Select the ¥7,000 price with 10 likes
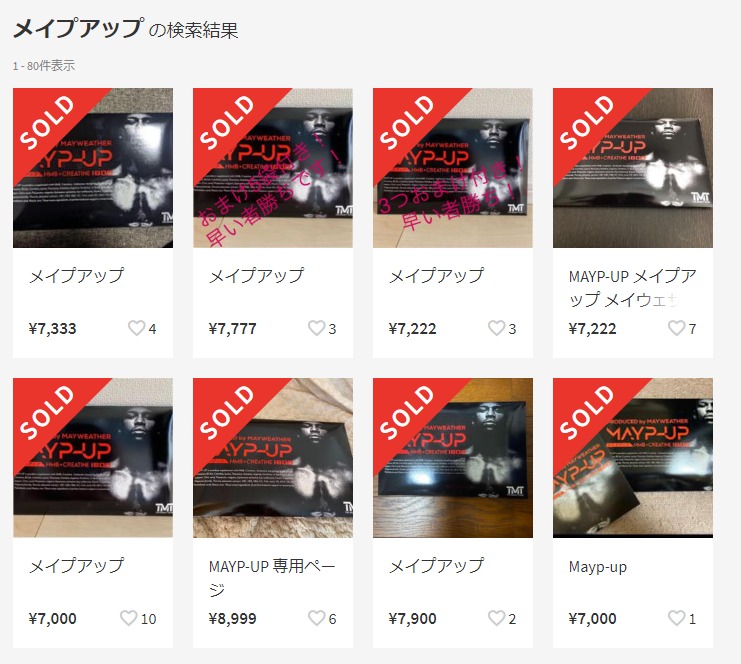Screen dimensions: 741x664 [x=52, y=619]
